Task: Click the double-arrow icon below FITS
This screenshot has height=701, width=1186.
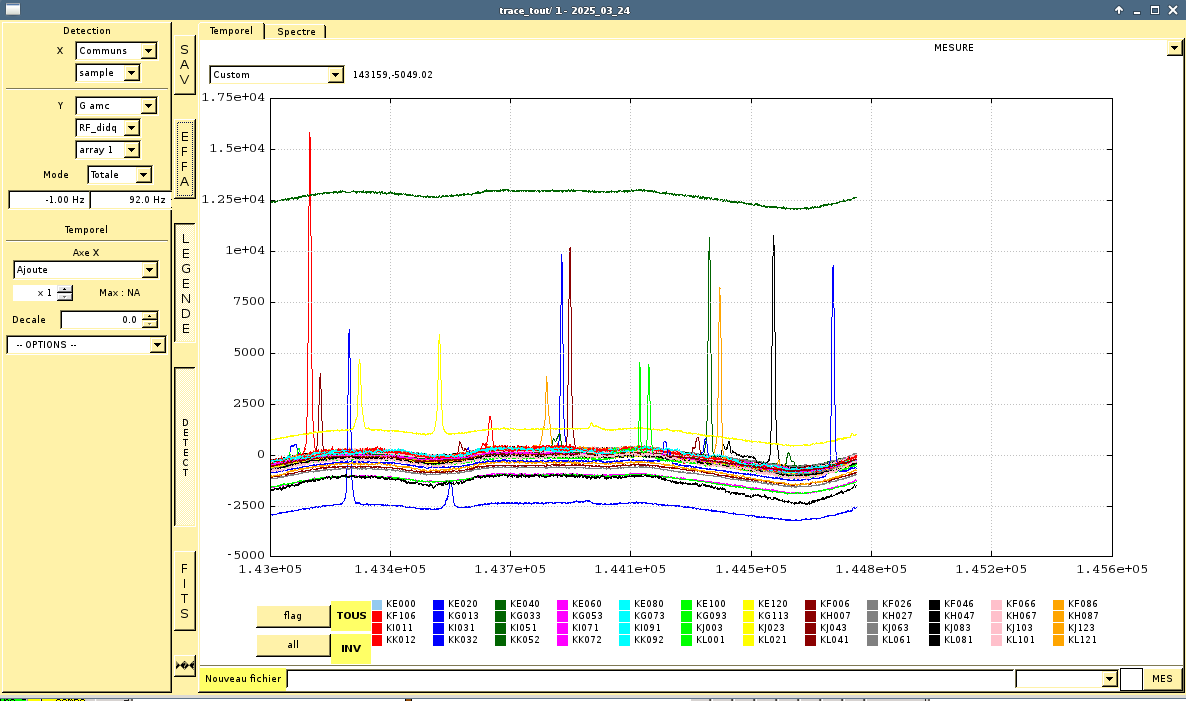Action: click(184, 665)
